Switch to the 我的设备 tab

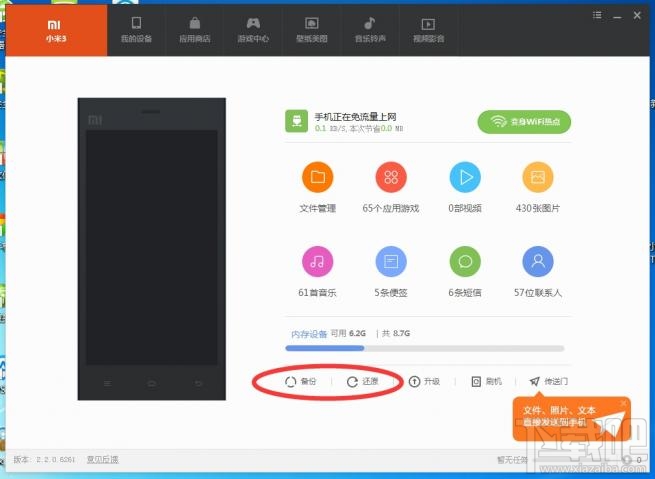coord(136,30)
